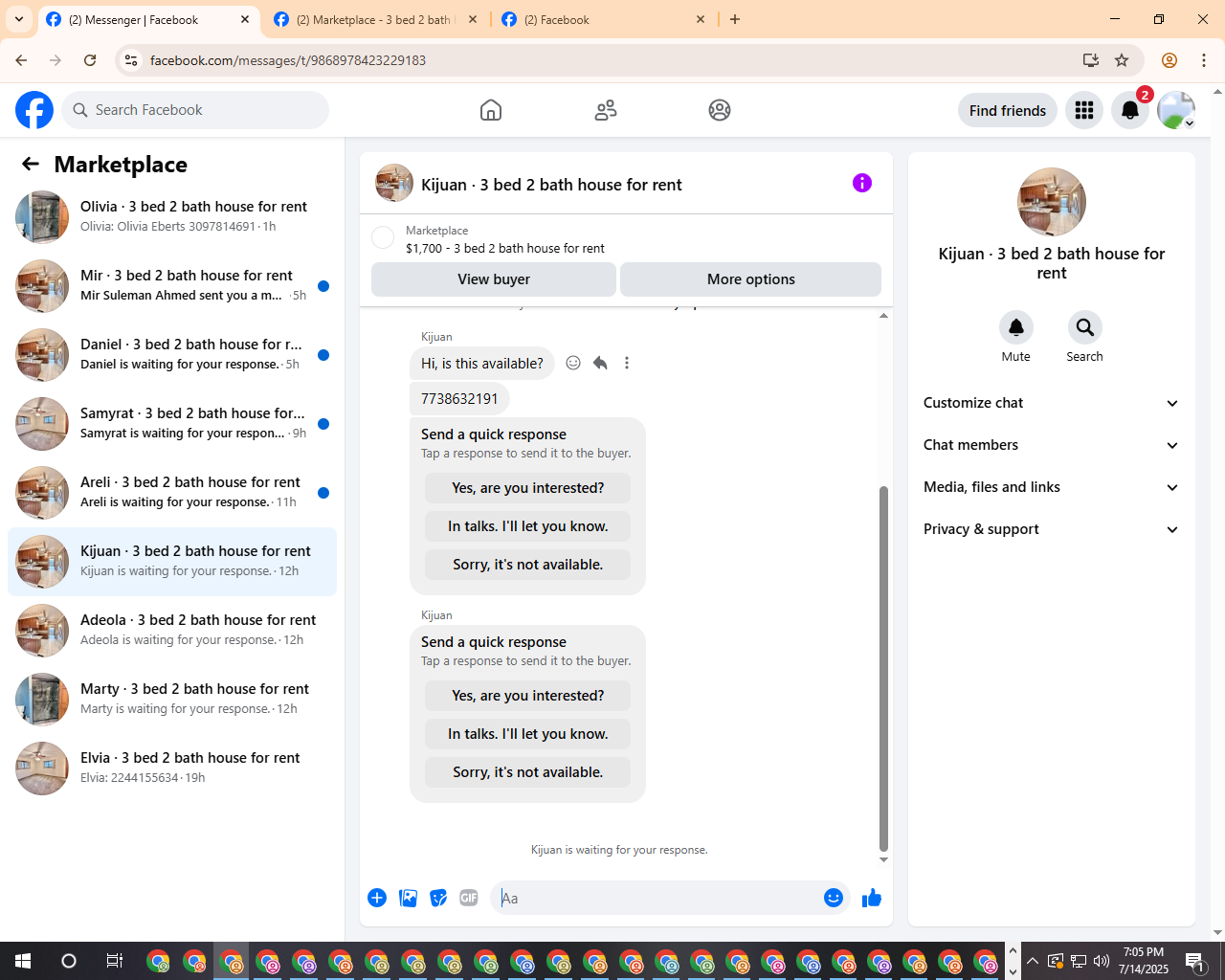The height and width of the screenshot is (980, 1225).
Task: Expand Chat members section
Action: pos(1052,445)
